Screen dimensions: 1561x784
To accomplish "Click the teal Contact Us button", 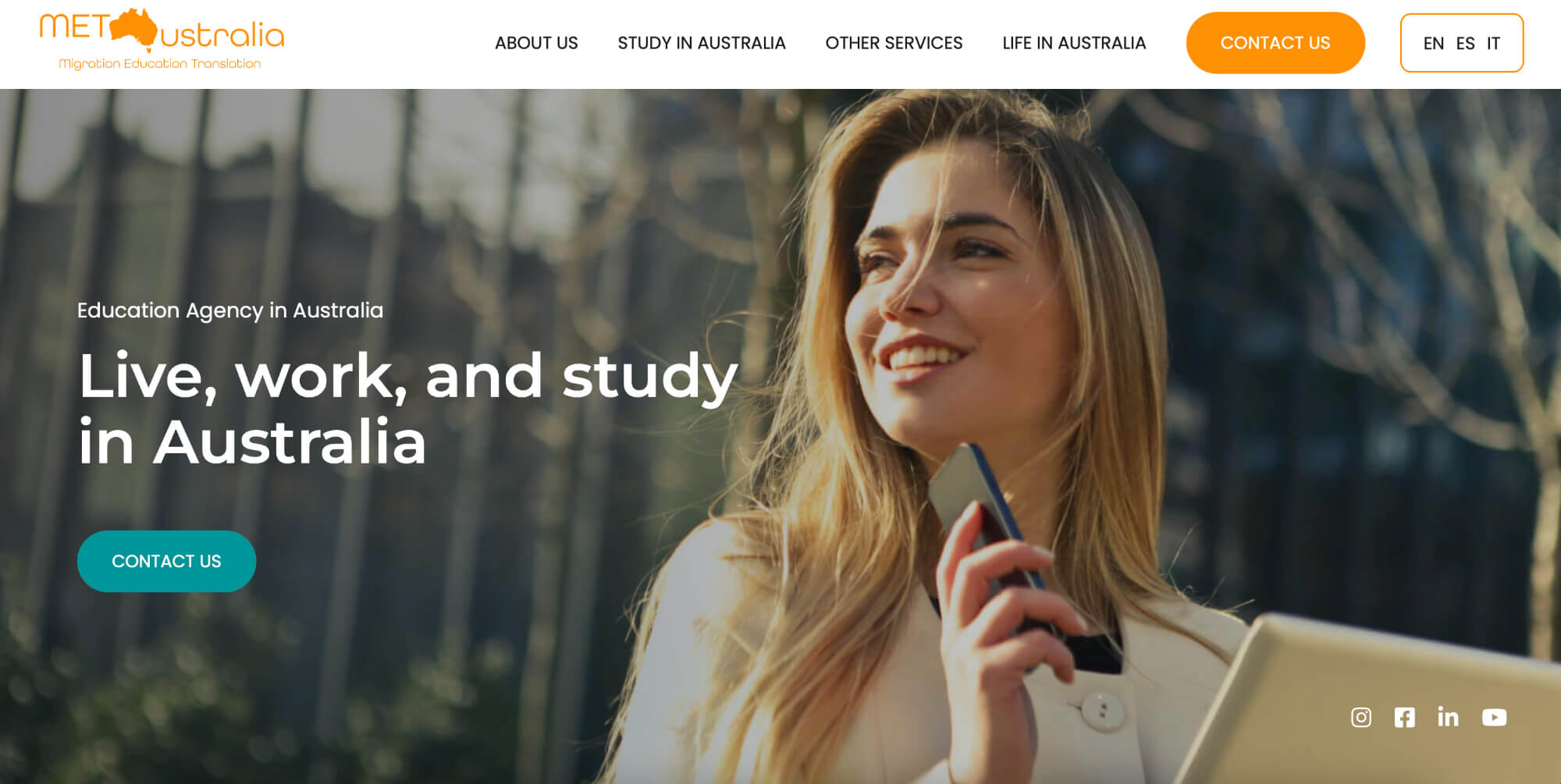I will pos(166,561).
